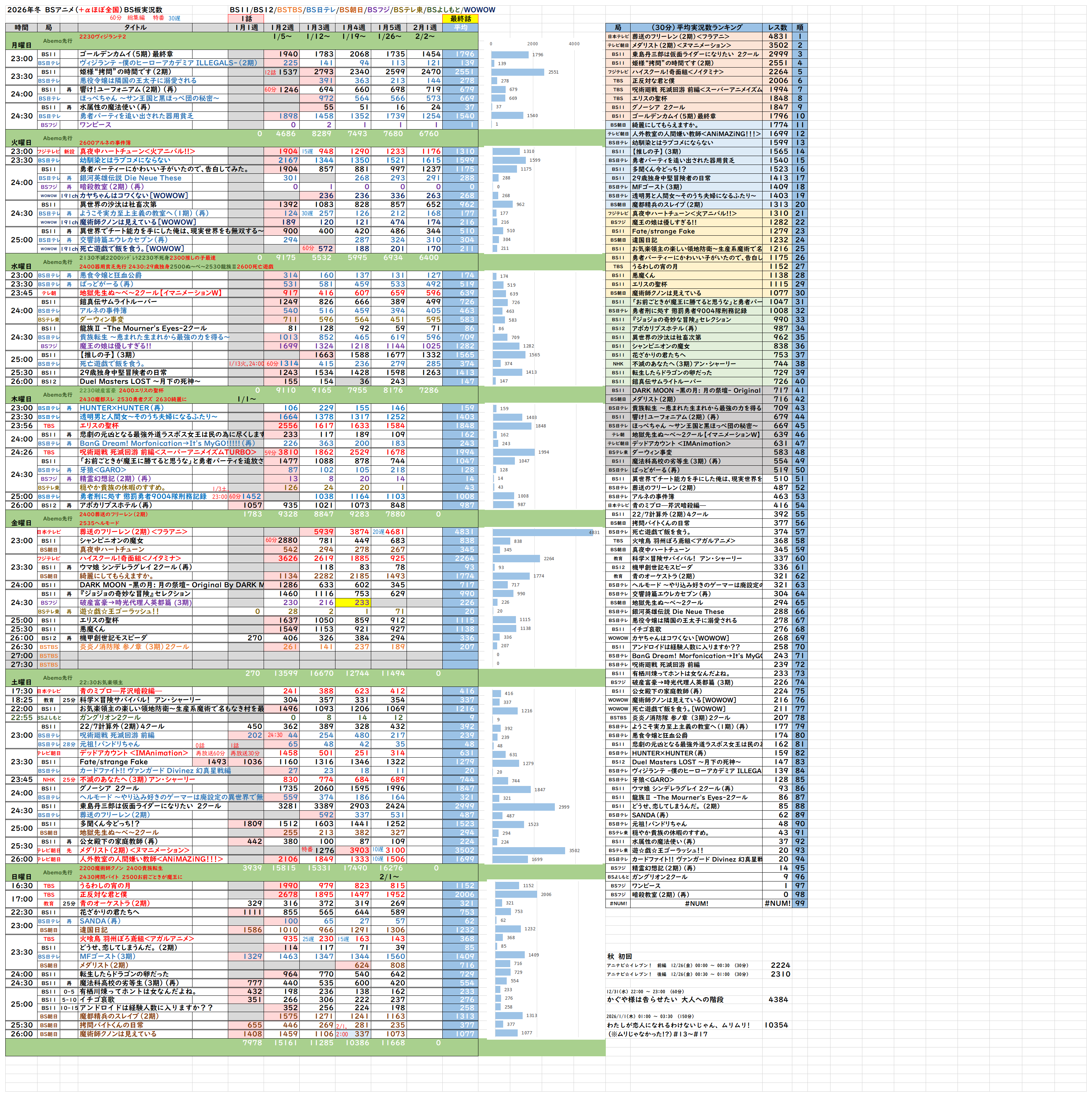Select the レス数 header in ranking table
Viewport: 1092px width, 1097px height.
click(777, 27)
